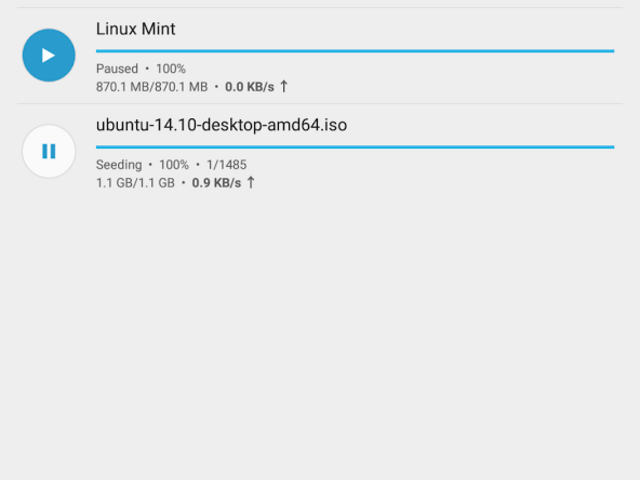This screenshot has height=480, width=640.
Task: Click the 0.0 KB/s upload speed
Action: point(249,87)
